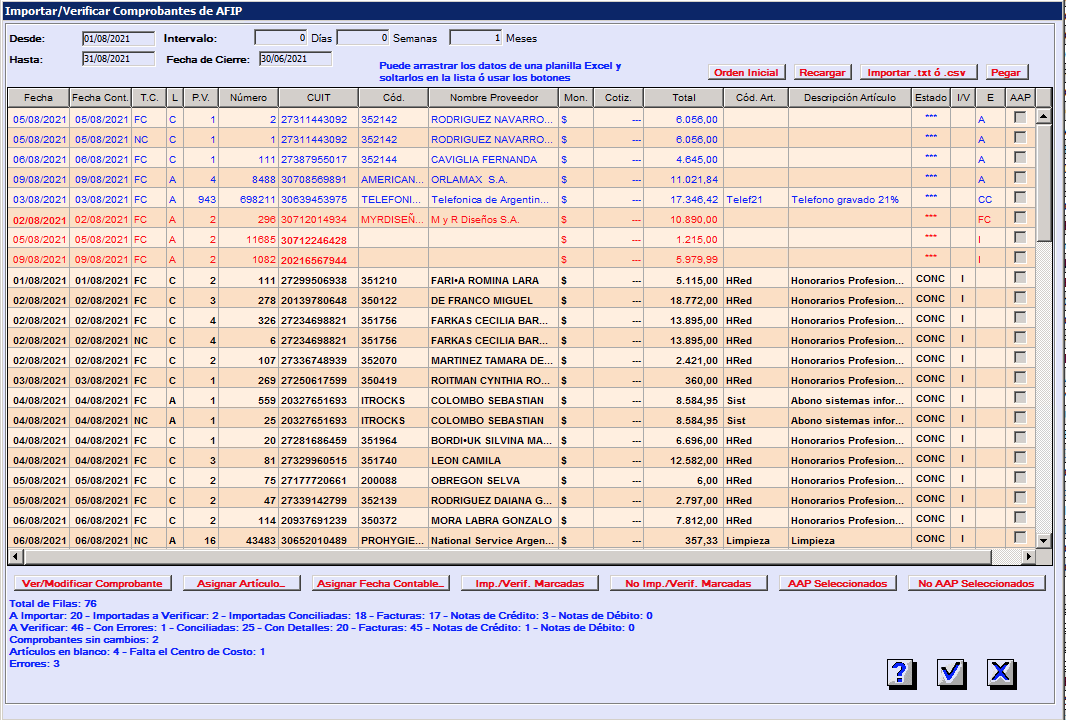Tick AAP checkbox for ORLAMAX S.A. row
1066x720 pixels.
pyautogui.click(x=1020, y=177)
